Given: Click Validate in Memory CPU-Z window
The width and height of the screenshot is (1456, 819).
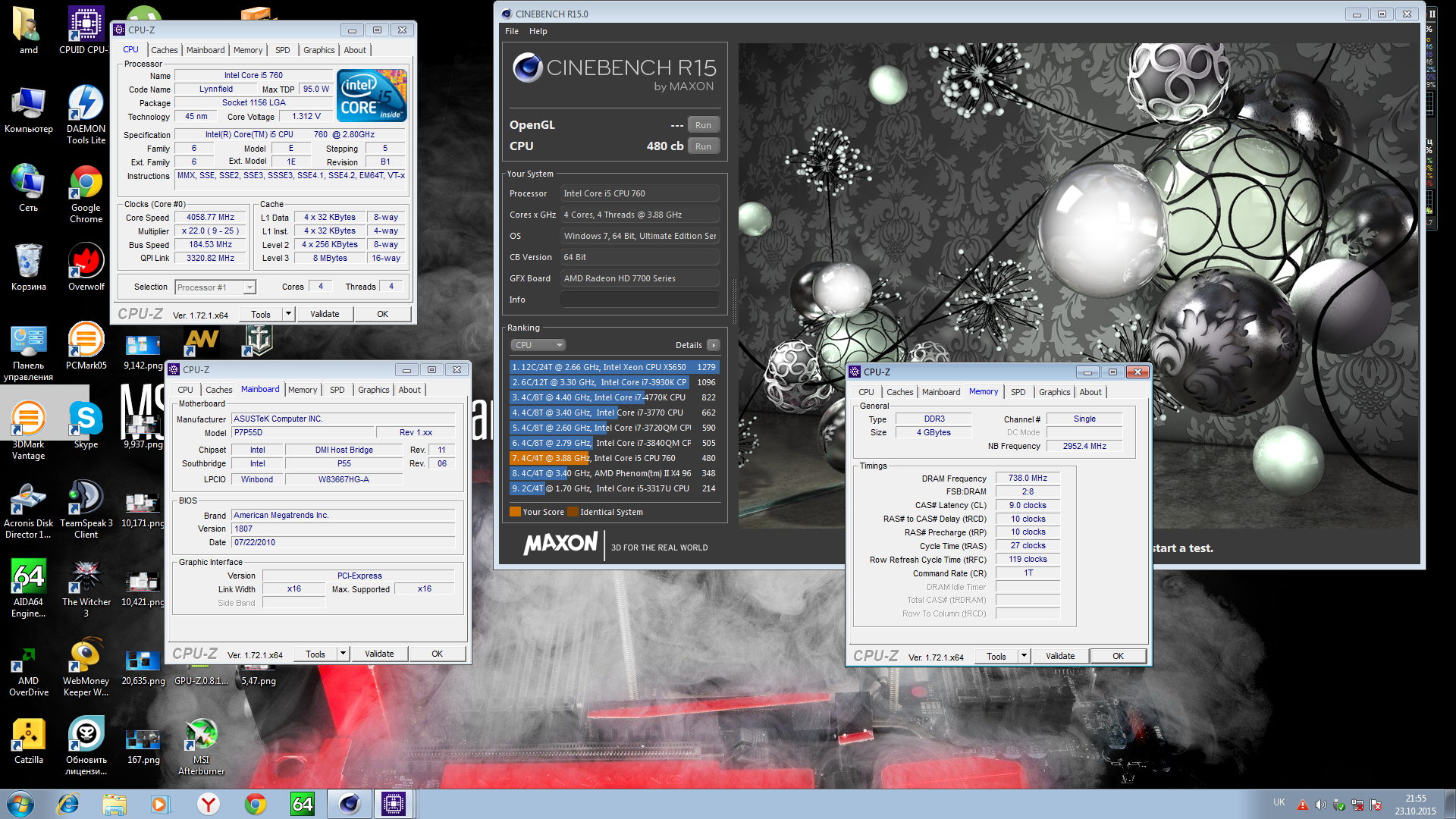Looking at the screenshot, I should 1060,656.
